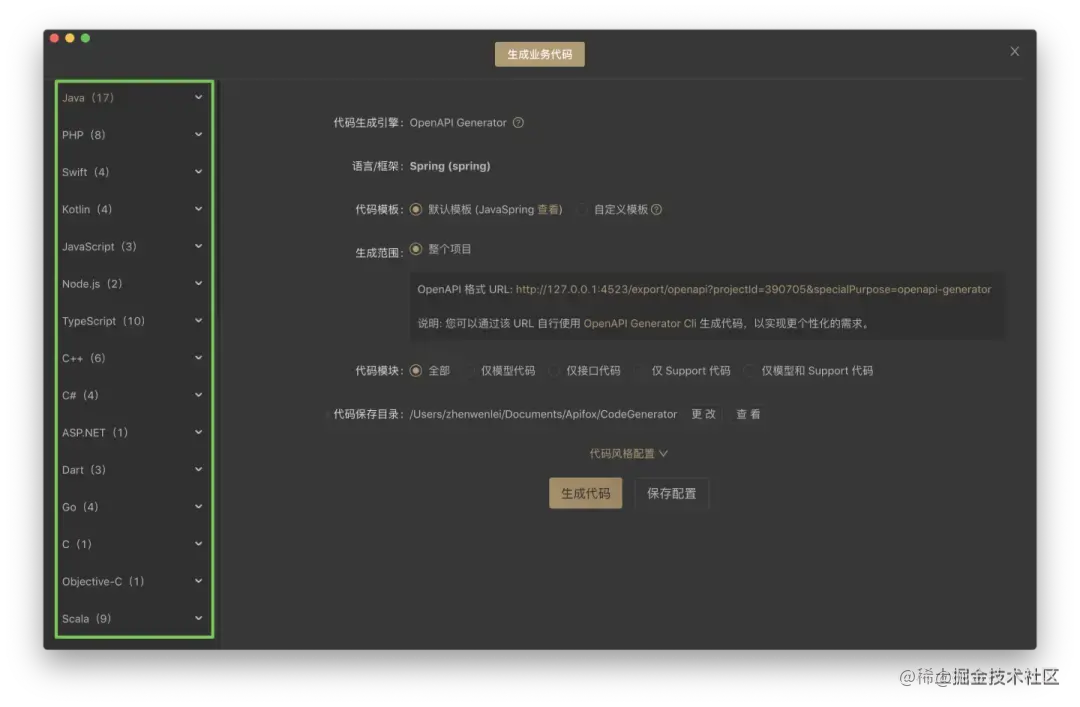Screen dimensions: 1080x707
Task: Click the help icon beside 自定义模板
Action: [x=656, y=209]
